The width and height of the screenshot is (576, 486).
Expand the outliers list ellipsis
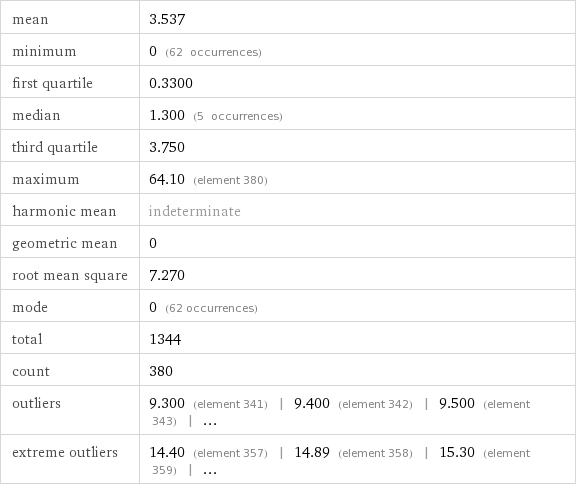pos(210,421)
